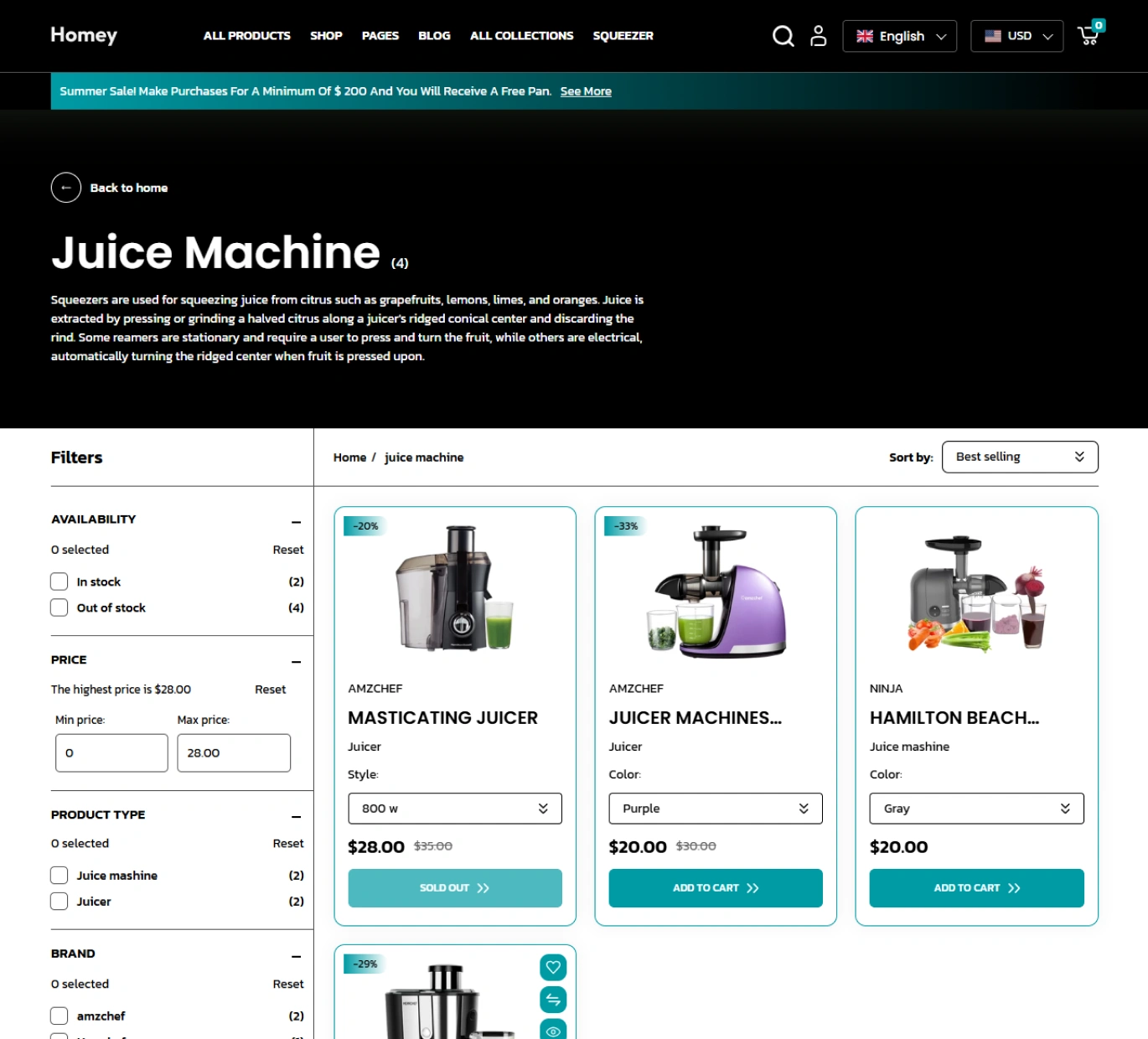
Task: Add Hamilton Beach juicer to cart
Action: (x=975, y=888)
